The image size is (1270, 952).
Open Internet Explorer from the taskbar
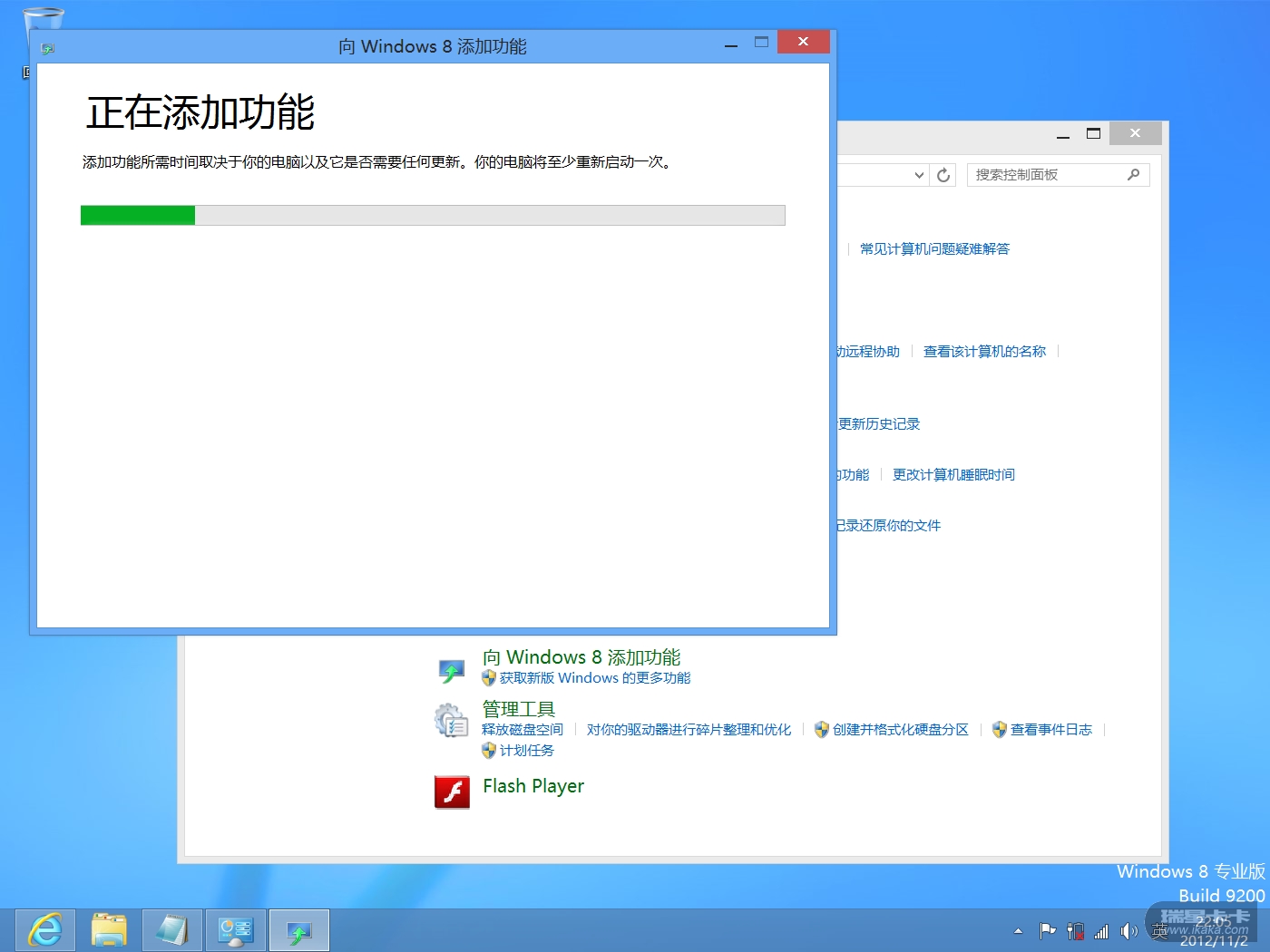45,930
